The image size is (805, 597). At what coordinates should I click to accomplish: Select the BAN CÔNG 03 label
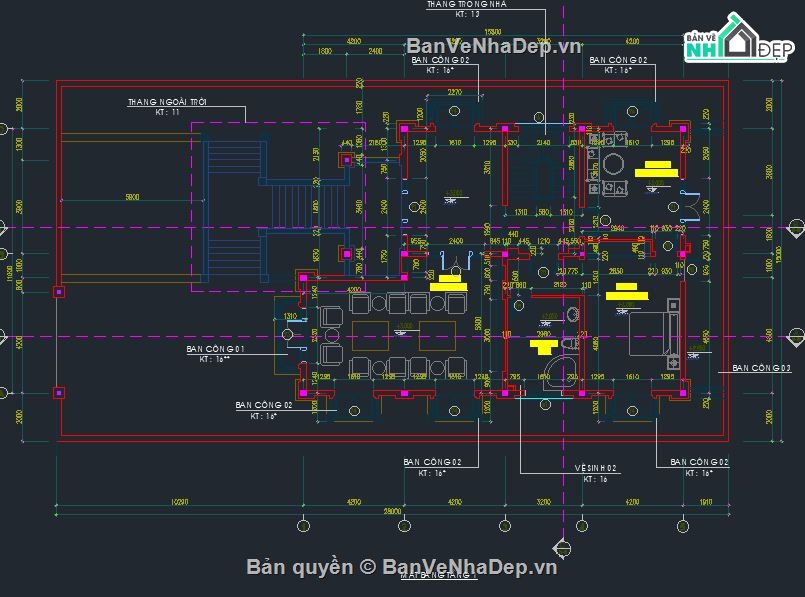point(761,369)
